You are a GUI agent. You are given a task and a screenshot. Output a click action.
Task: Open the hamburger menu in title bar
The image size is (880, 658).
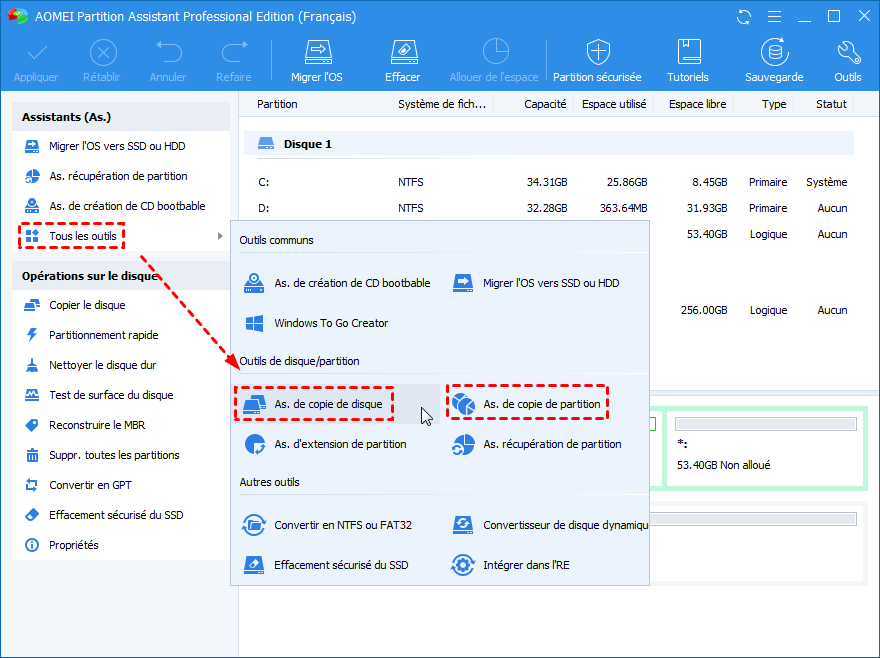coord(774,17)
